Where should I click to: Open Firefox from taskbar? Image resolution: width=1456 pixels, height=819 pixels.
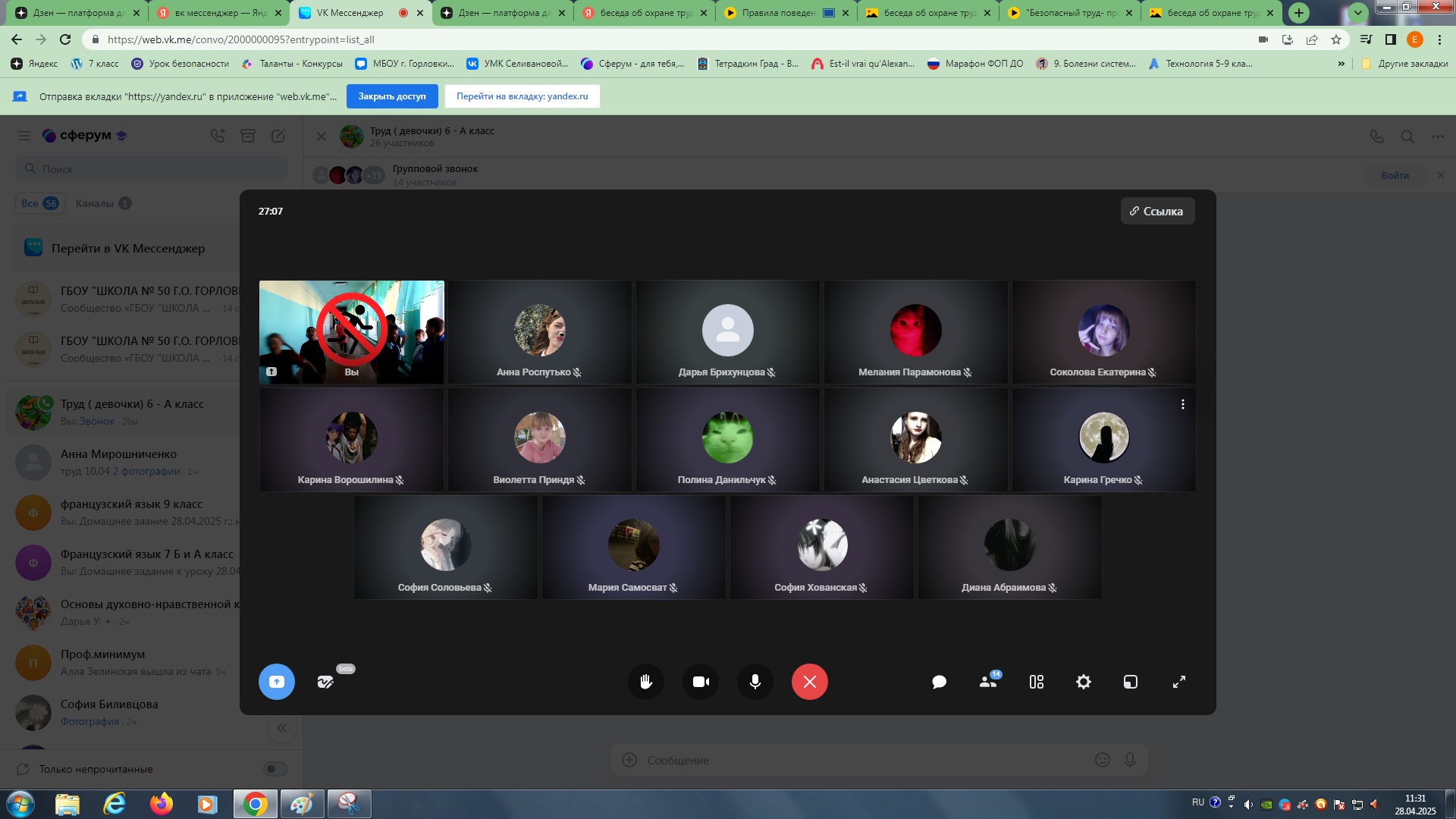pos(161,804)
